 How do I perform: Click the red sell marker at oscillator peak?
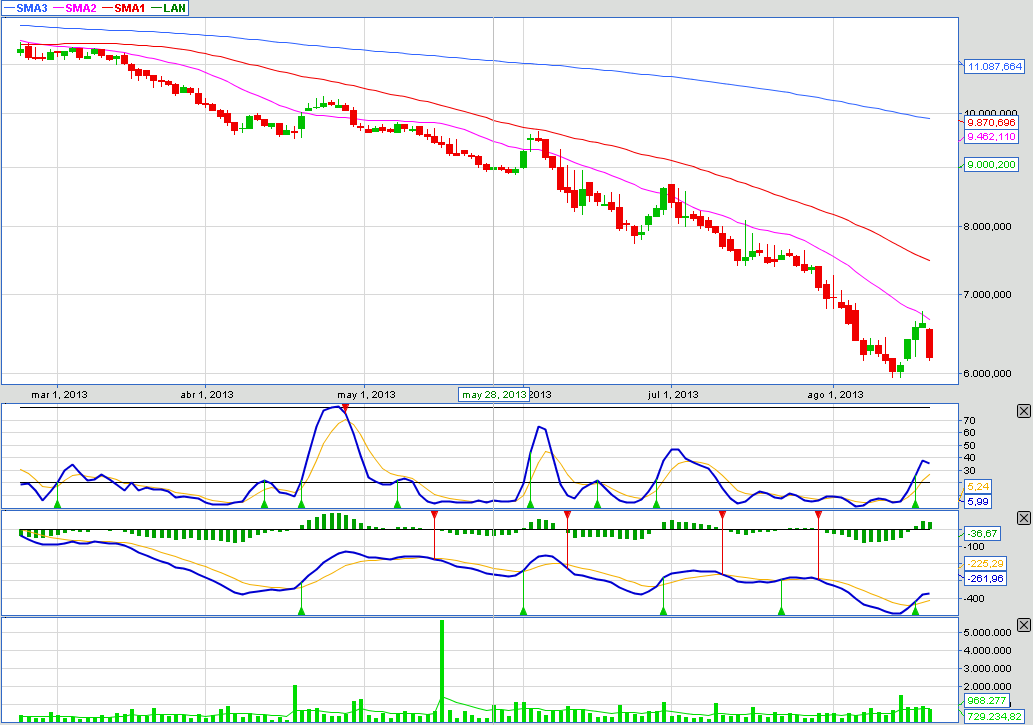[345, 408]
